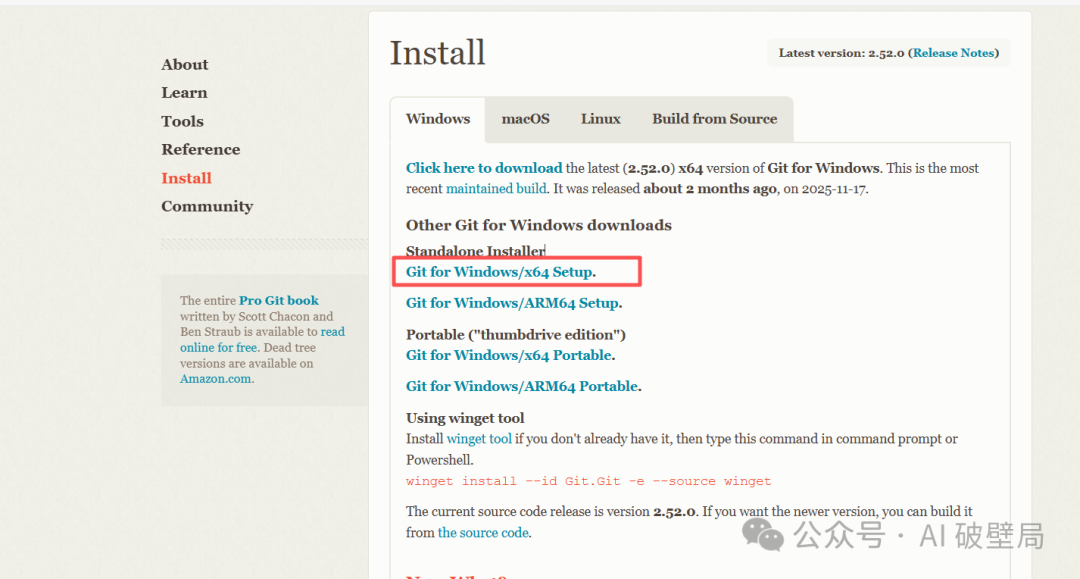Click the 'Click here to download' link
1080x579 pixels.
484,168
